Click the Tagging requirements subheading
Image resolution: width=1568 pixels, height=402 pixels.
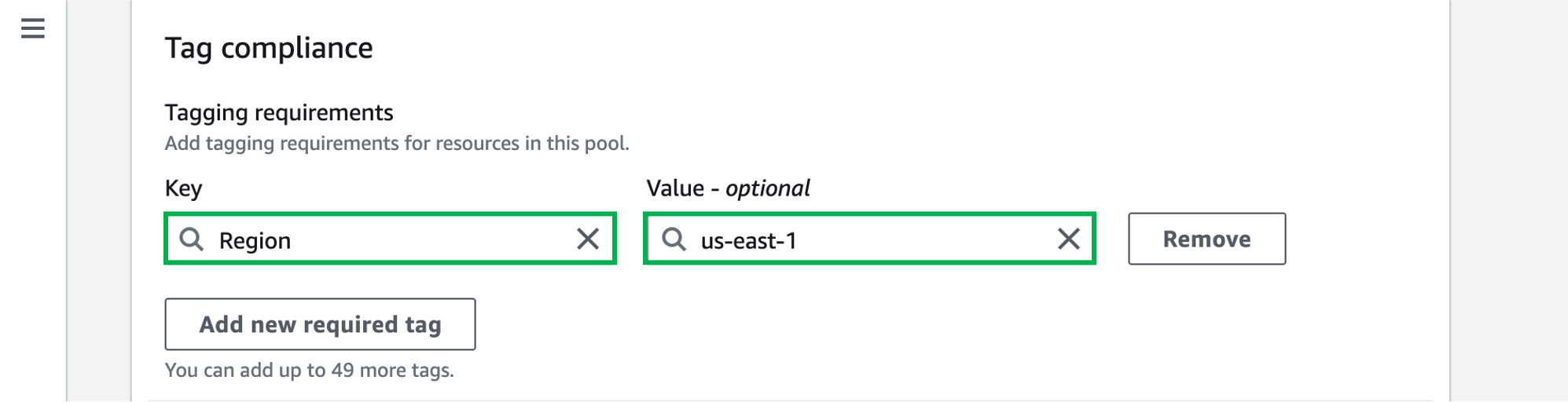click(x=279, y=113)
